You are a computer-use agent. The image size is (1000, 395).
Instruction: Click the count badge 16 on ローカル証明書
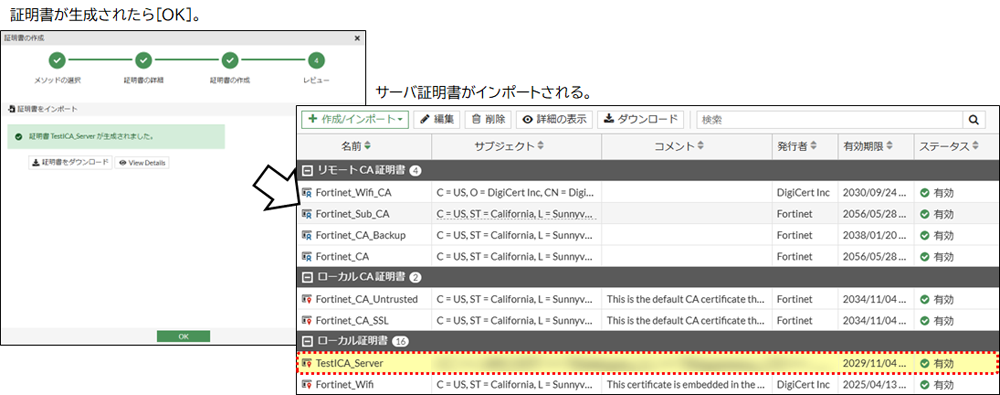point(401,341)
